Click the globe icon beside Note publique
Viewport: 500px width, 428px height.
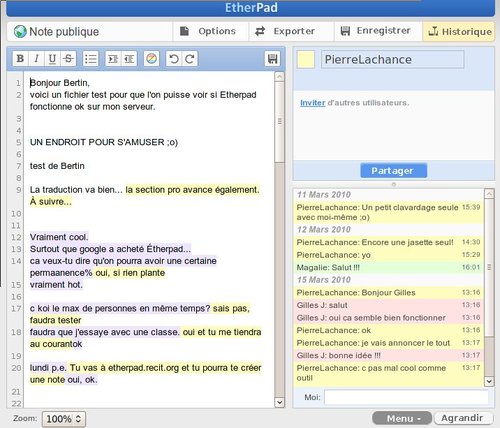(x=20, y=32)
